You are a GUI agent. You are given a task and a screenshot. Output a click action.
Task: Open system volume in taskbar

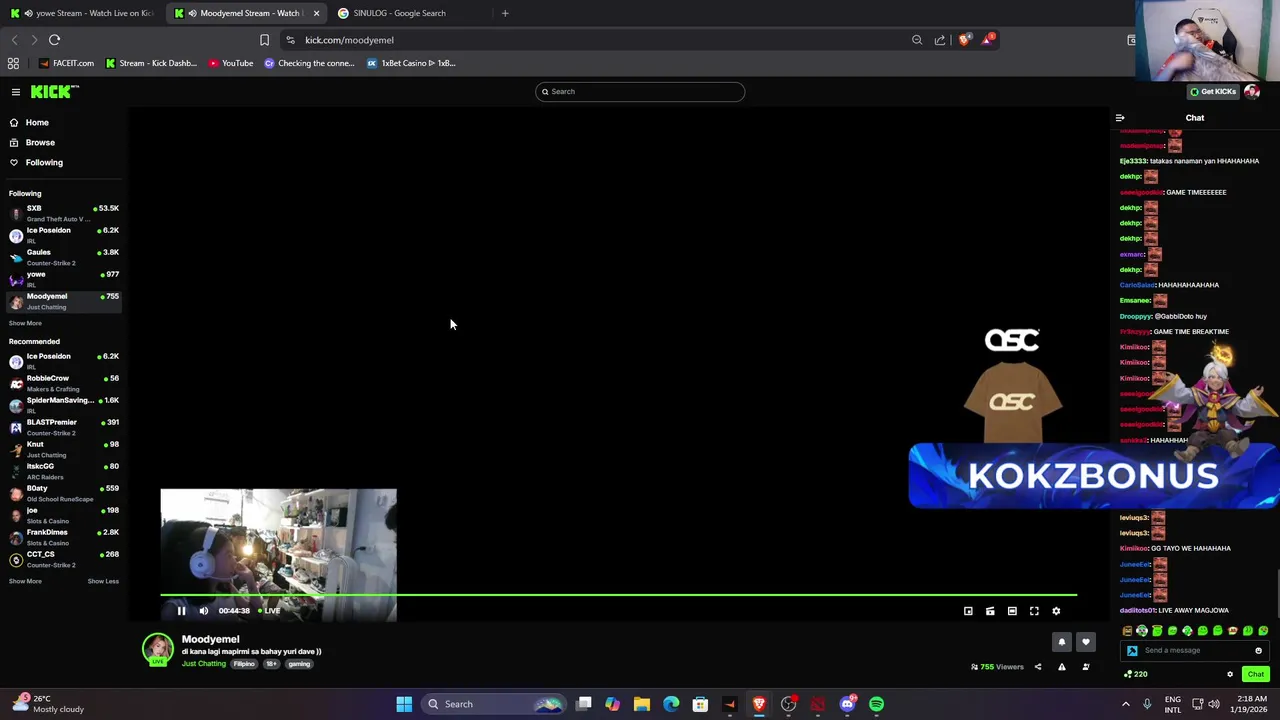1214,704
